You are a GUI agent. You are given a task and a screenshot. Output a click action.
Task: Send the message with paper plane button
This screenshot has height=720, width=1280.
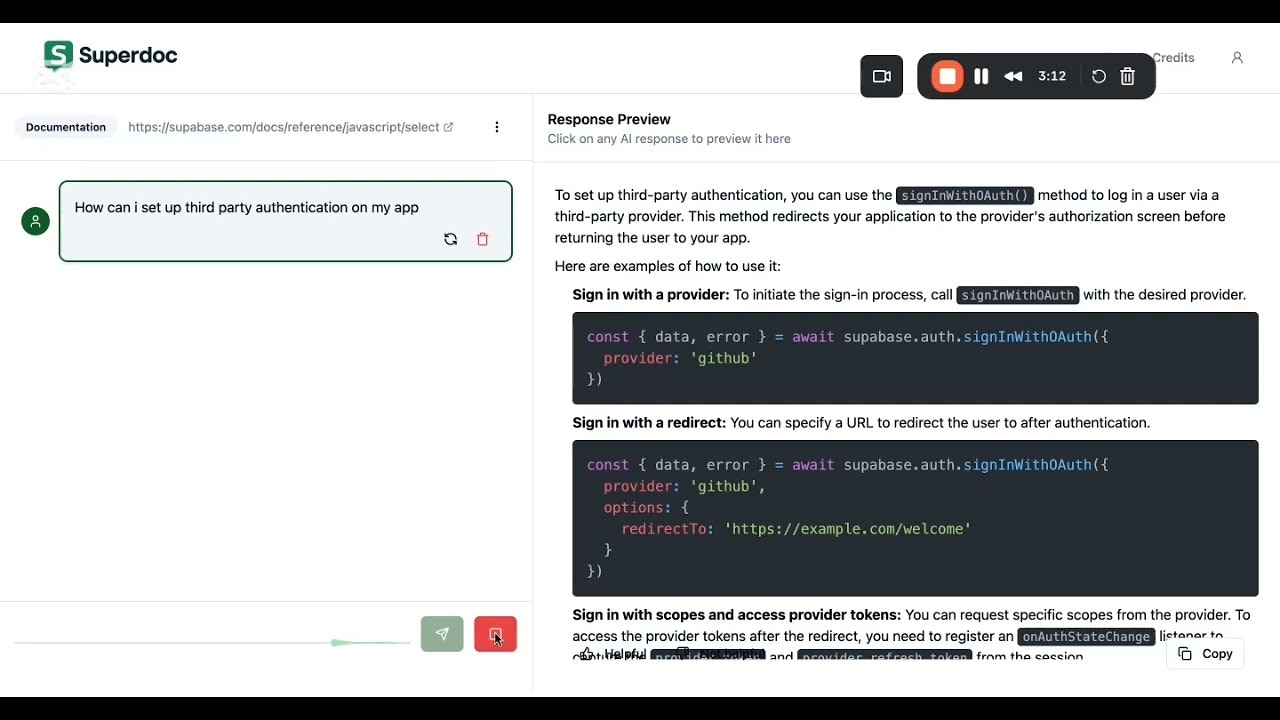tap(442, 634)
